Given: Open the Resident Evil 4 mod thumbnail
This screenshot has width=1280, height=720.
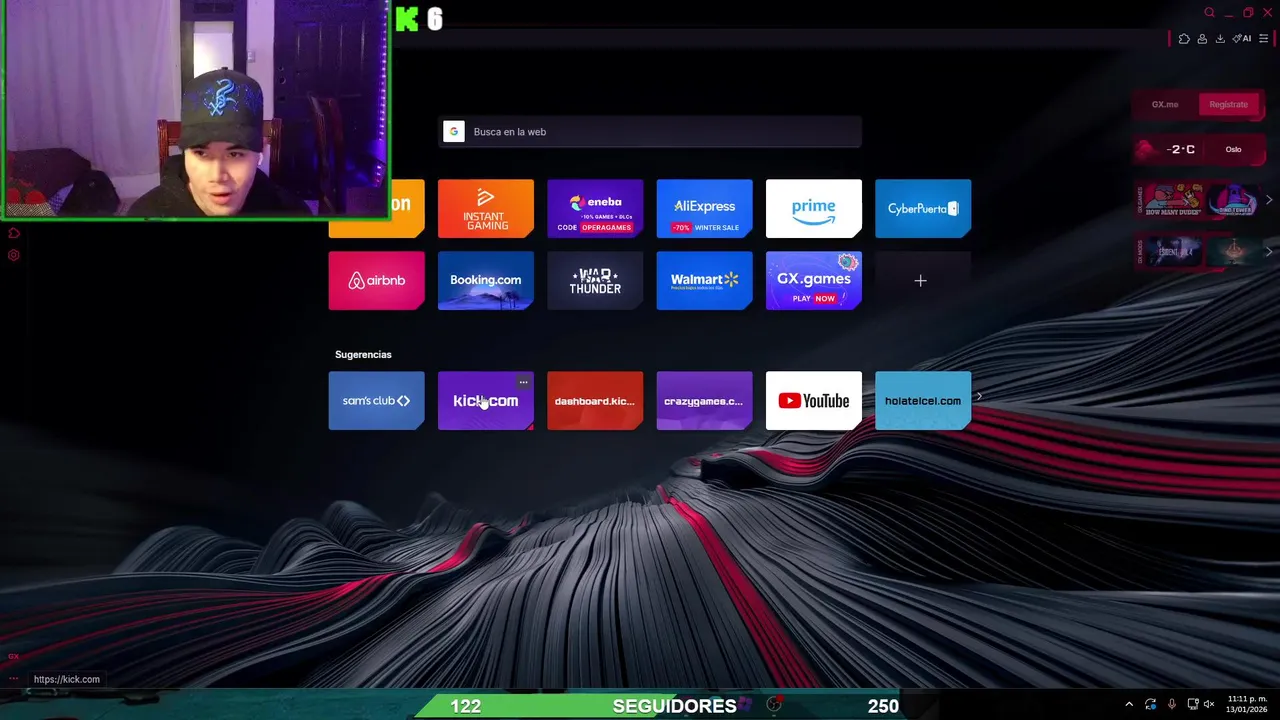Looking at the screenshot, I should (x=1174, y=251).
